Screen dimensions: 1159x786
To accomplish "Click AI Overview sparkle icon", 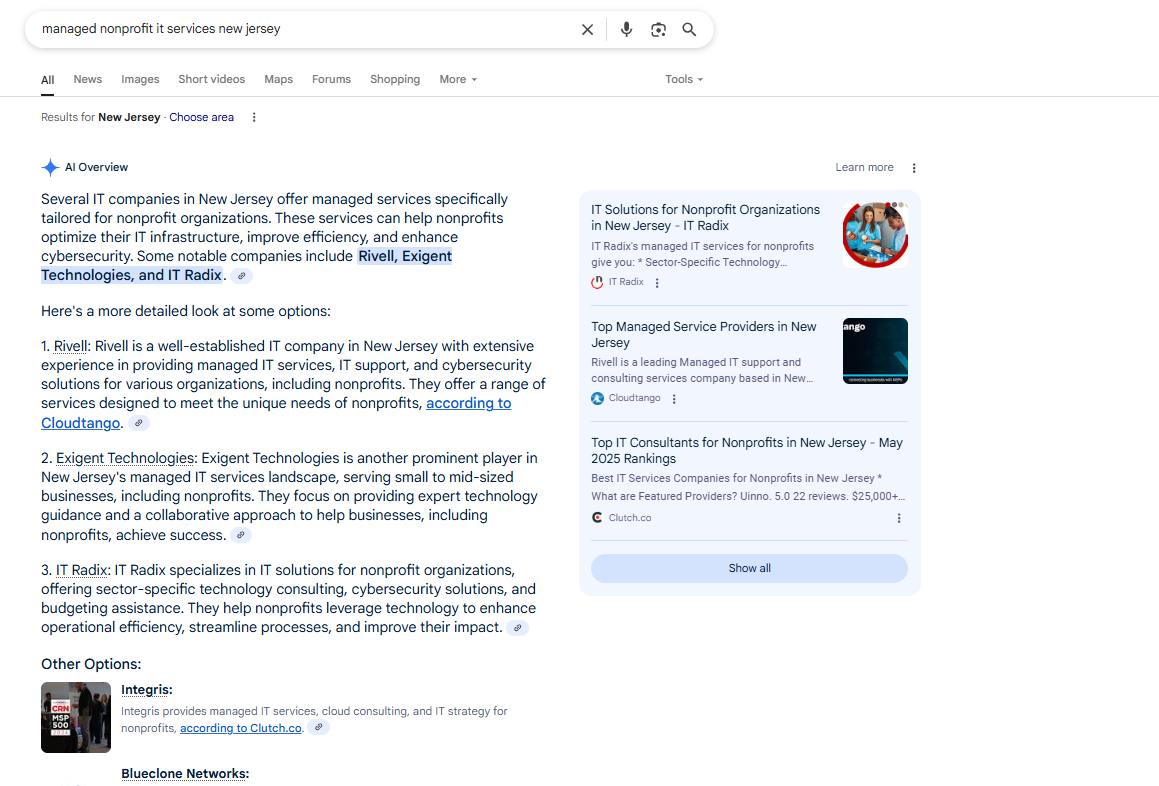I will pyautogui.click(x=50, y=168).
